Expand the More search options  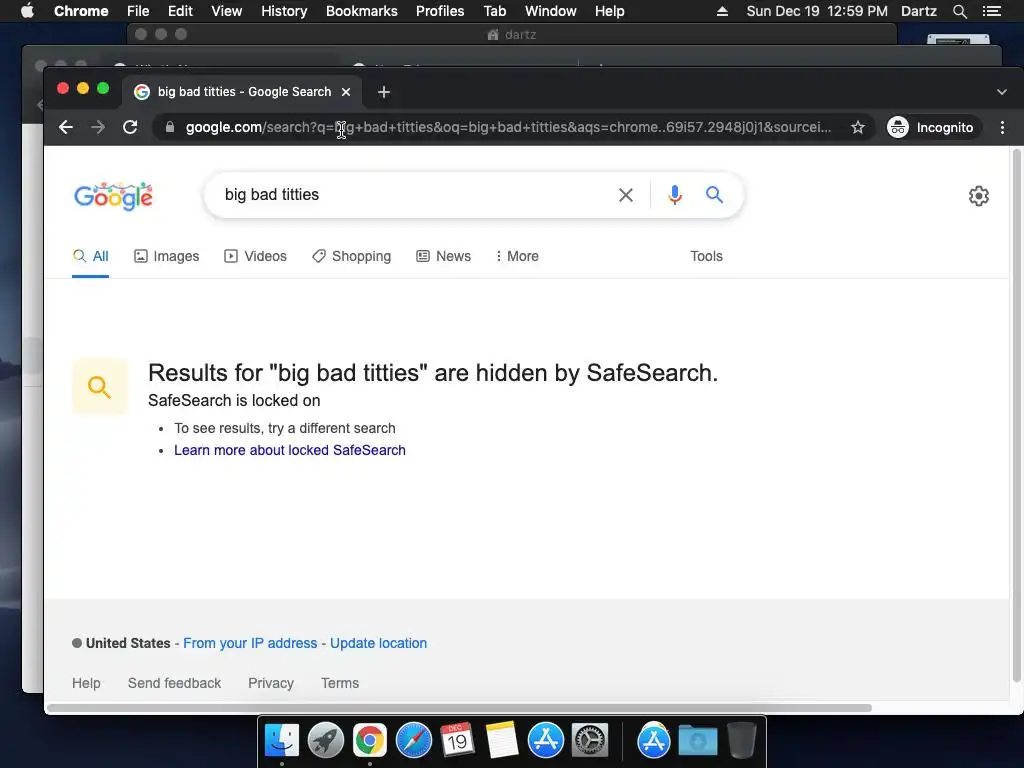517,256
